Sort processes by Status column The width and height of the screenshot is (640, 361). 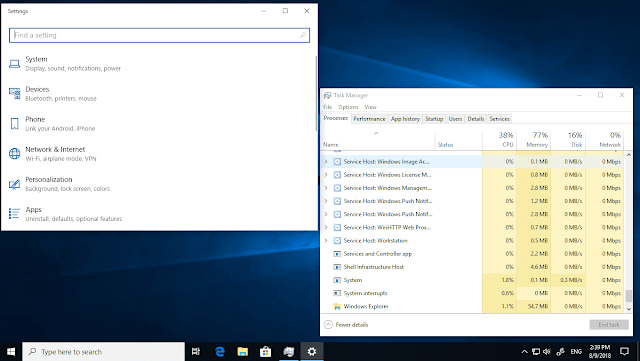[458, 140]
